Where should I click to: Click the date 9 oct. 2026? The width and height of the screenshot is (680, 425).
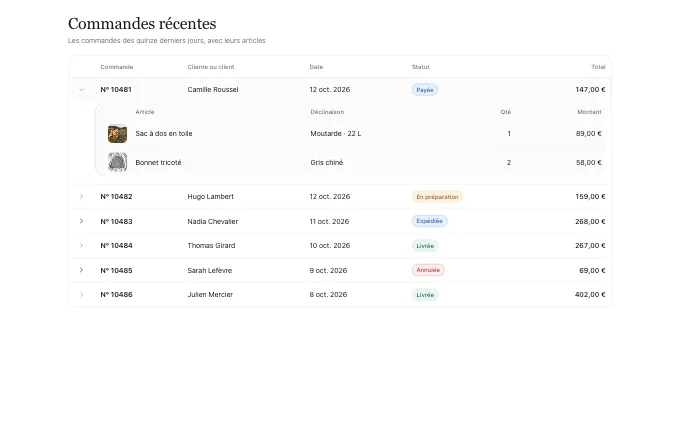[328, 270]
